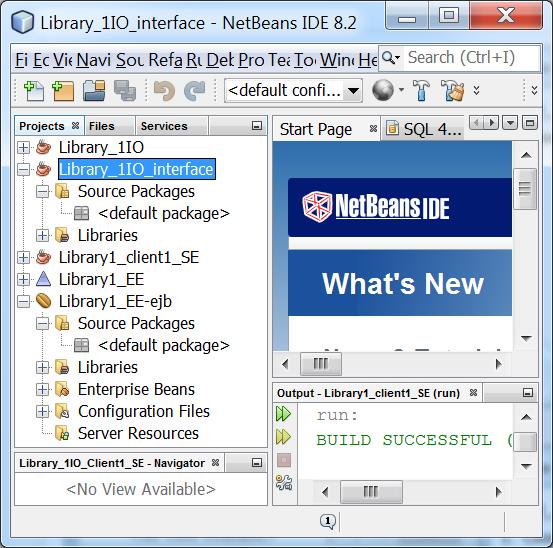Click the Stop square icon in Output
Screen dimensions: 553x548
(x=284, y=460)
